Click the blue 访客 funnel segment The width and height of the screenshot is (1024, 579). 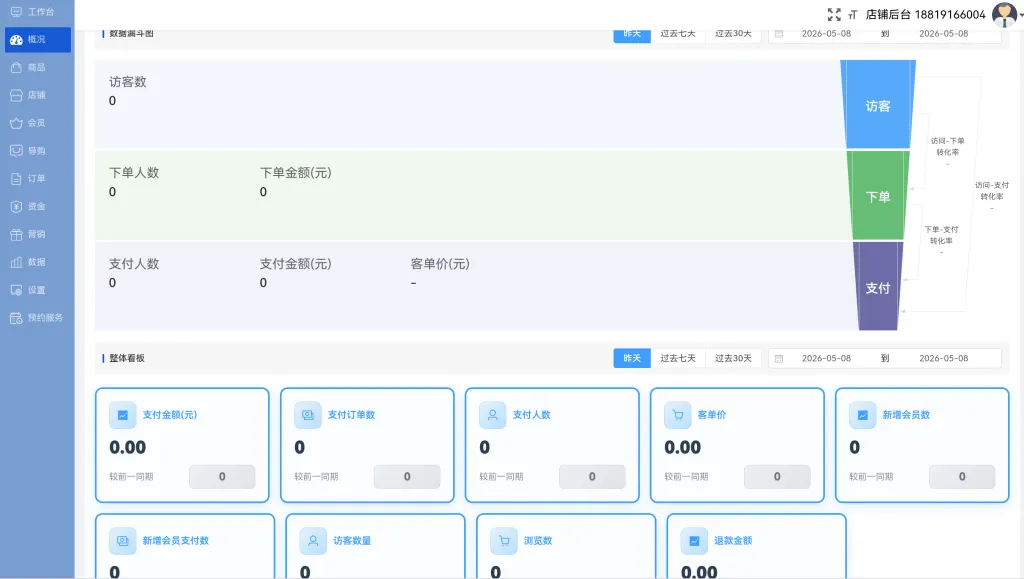878,104
